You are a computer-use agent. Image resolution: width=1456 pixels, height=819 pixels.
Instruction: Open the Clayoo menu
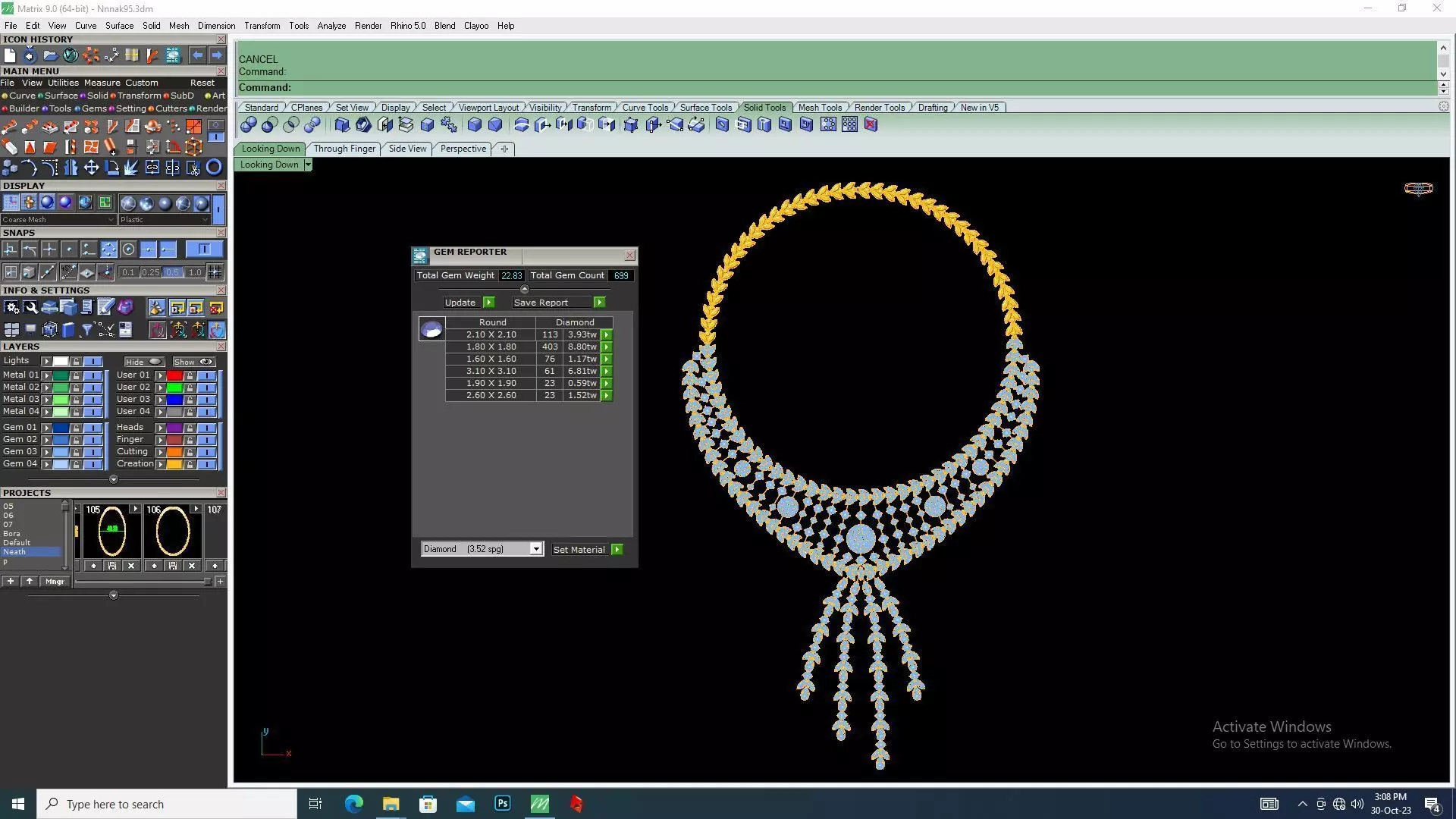pos(475,26)
